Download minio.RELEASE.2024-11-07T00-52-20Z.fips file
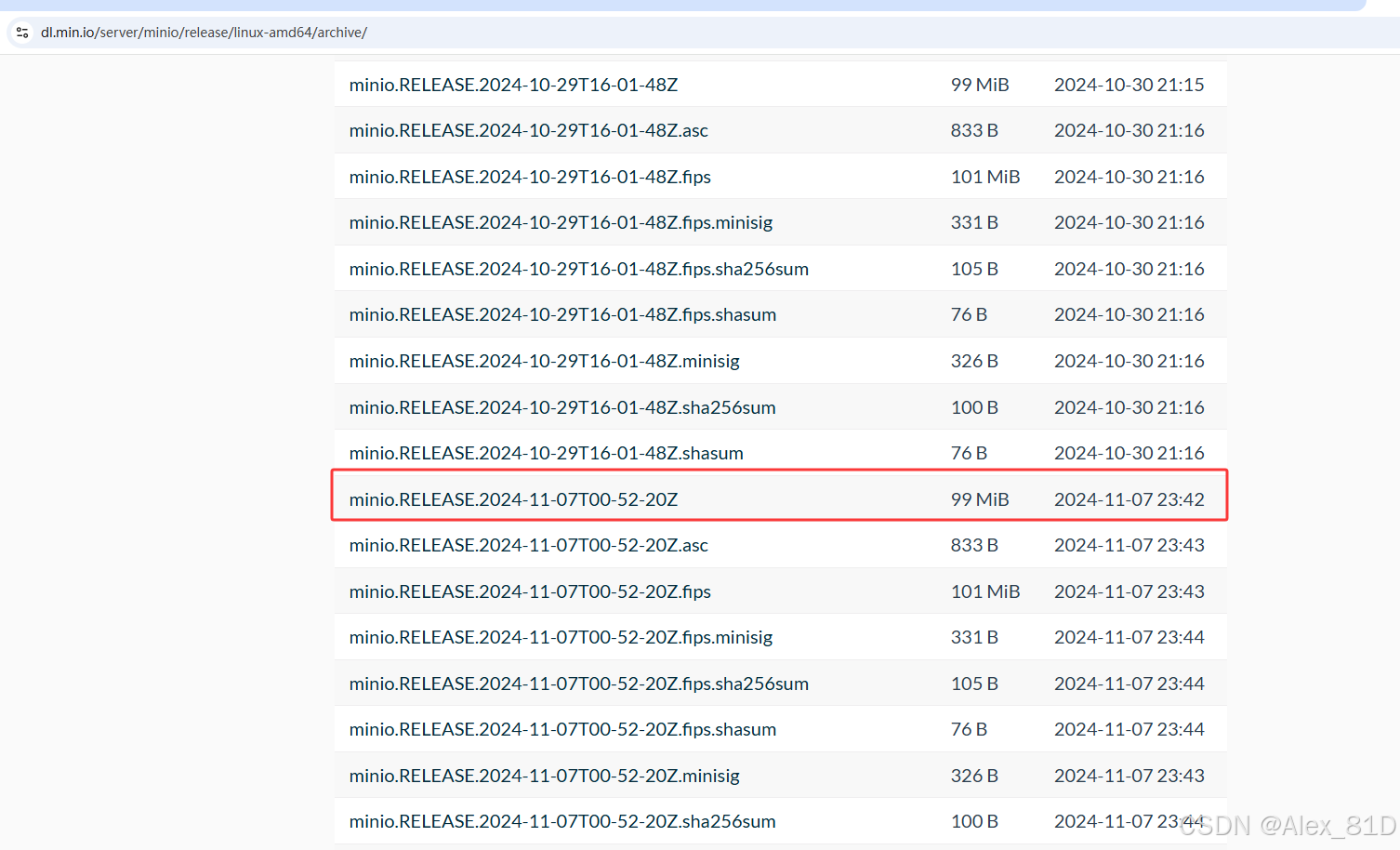This screenshot has width=1400, height=850. tap(530, 591)
